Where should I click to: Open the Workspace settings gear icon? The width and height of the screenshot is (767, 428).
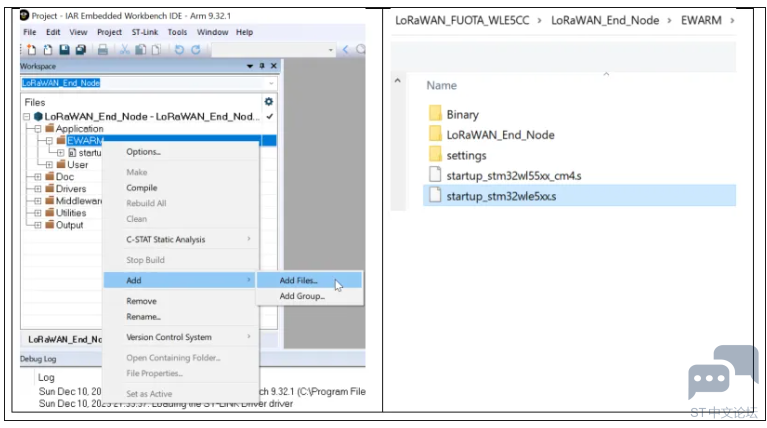click(x=269, y=102)
